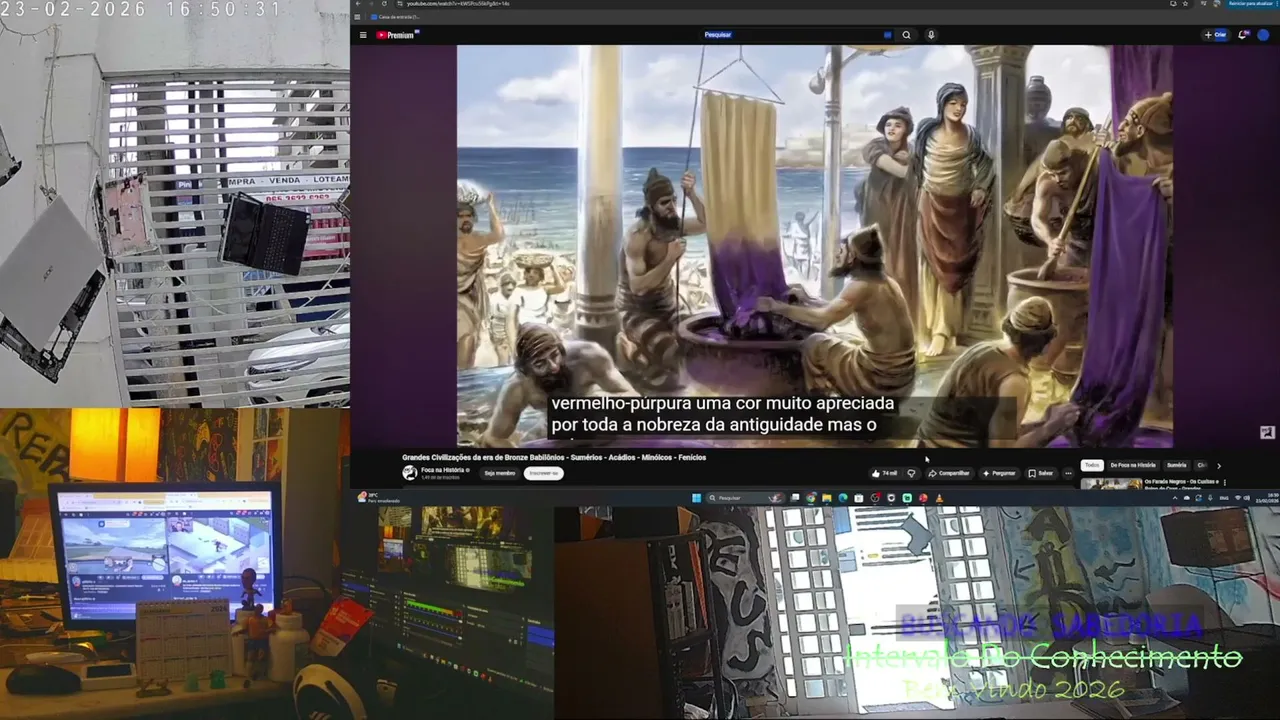
Task: Activate voice search microphone on YouTube
Action: coord(931,35)
